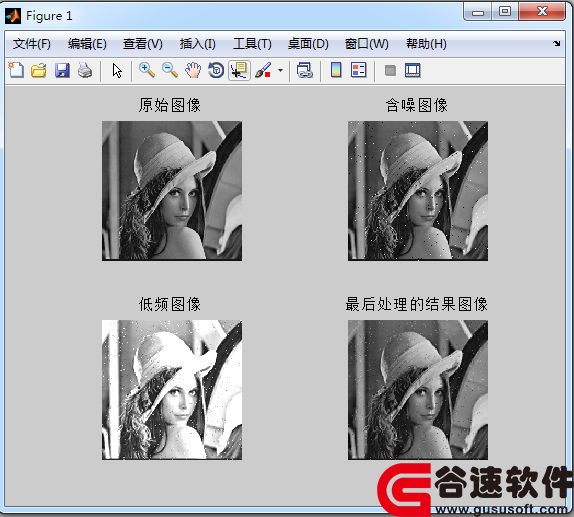Screen dimensions: 574x517
Task: Close the Figure 1 window
Action: point(542,12)
